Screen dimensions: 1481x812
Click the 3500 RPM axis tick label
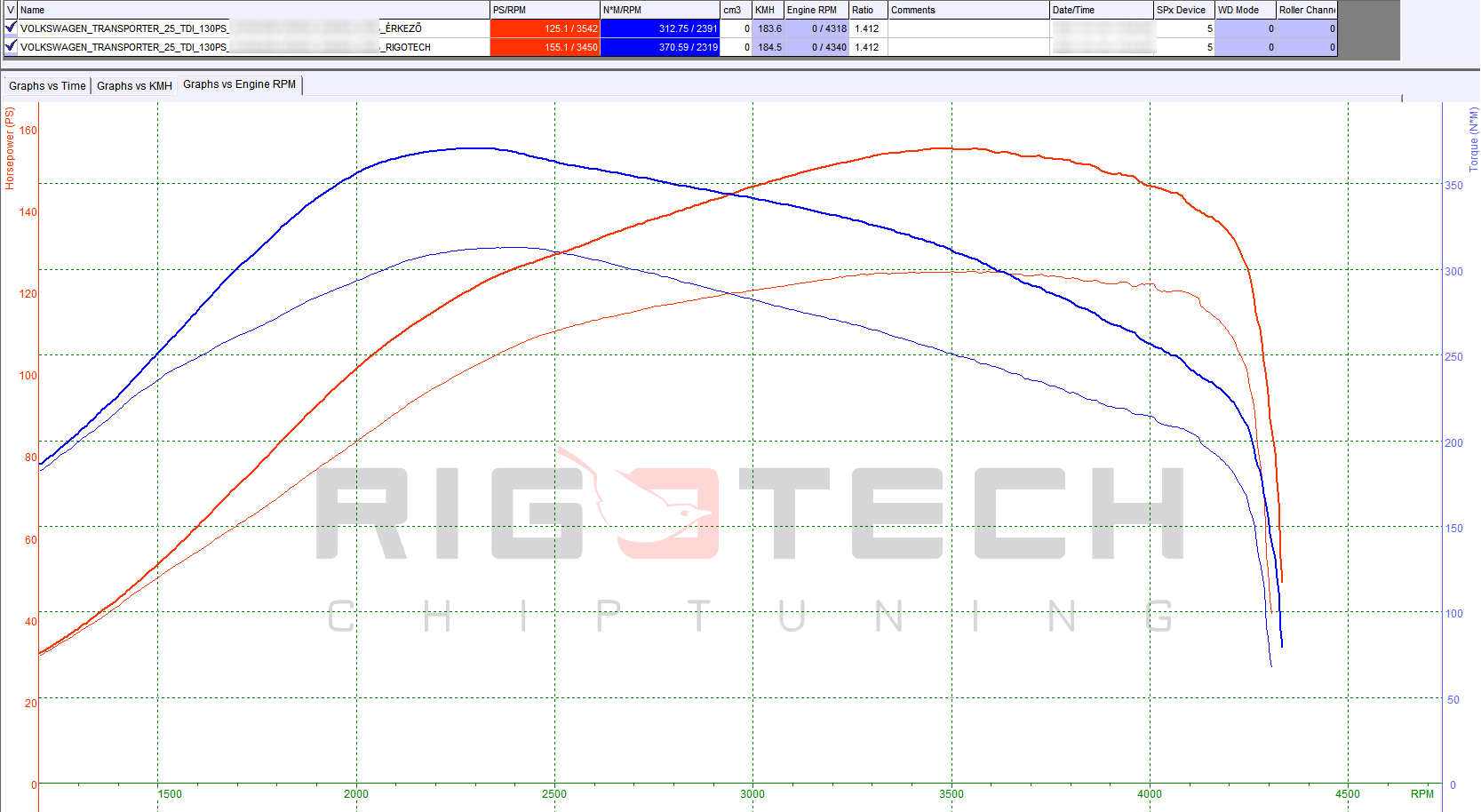951,794
